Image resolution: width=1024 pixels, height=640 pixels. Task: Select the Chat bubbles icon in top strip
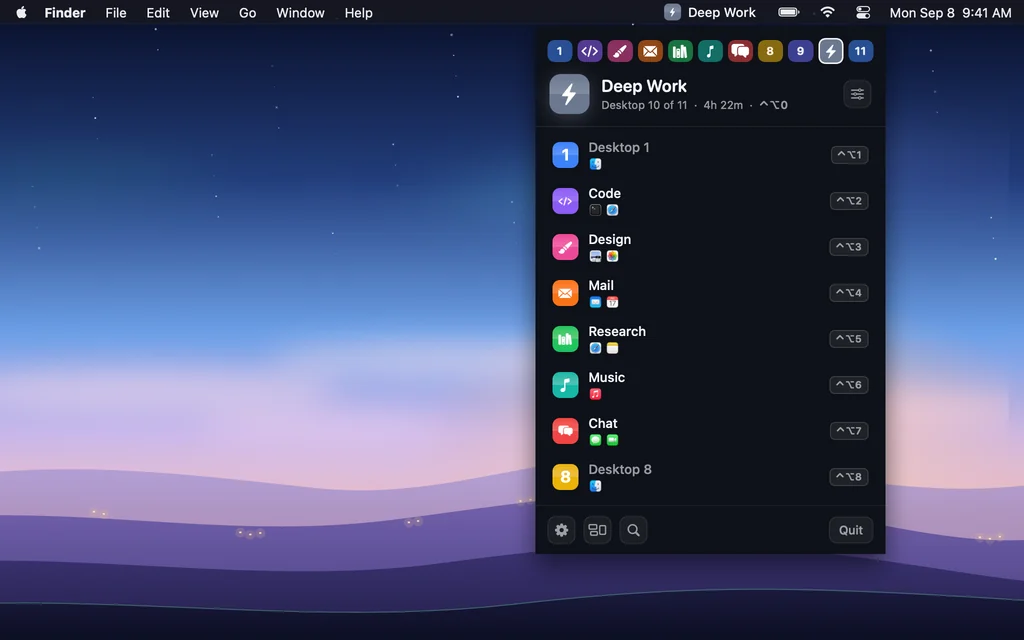point(740,51)
